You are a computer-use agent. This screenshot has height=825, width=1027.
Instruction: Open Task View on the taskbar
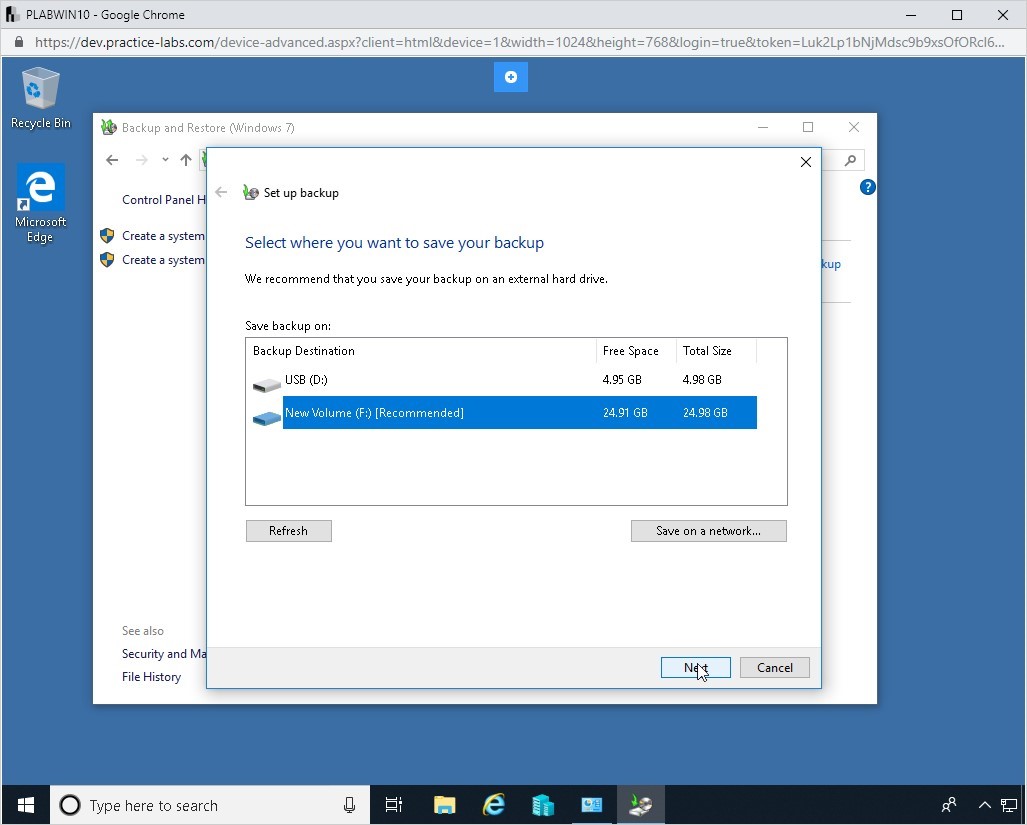coord(394,805)
